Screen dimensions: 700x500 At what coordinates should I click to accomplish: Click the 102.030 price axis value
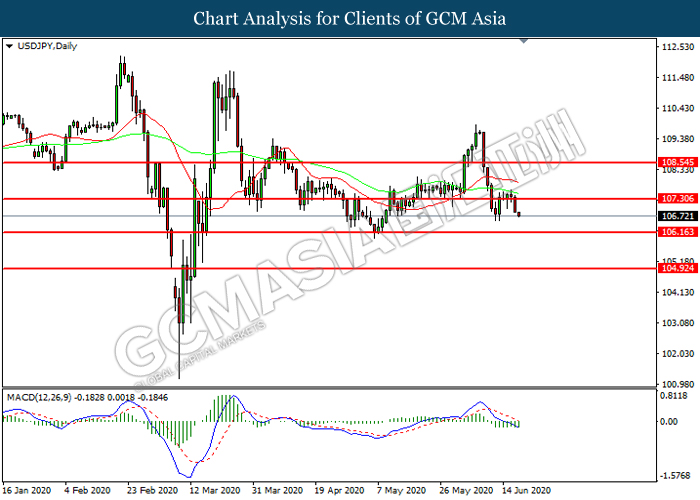(678, 354)
